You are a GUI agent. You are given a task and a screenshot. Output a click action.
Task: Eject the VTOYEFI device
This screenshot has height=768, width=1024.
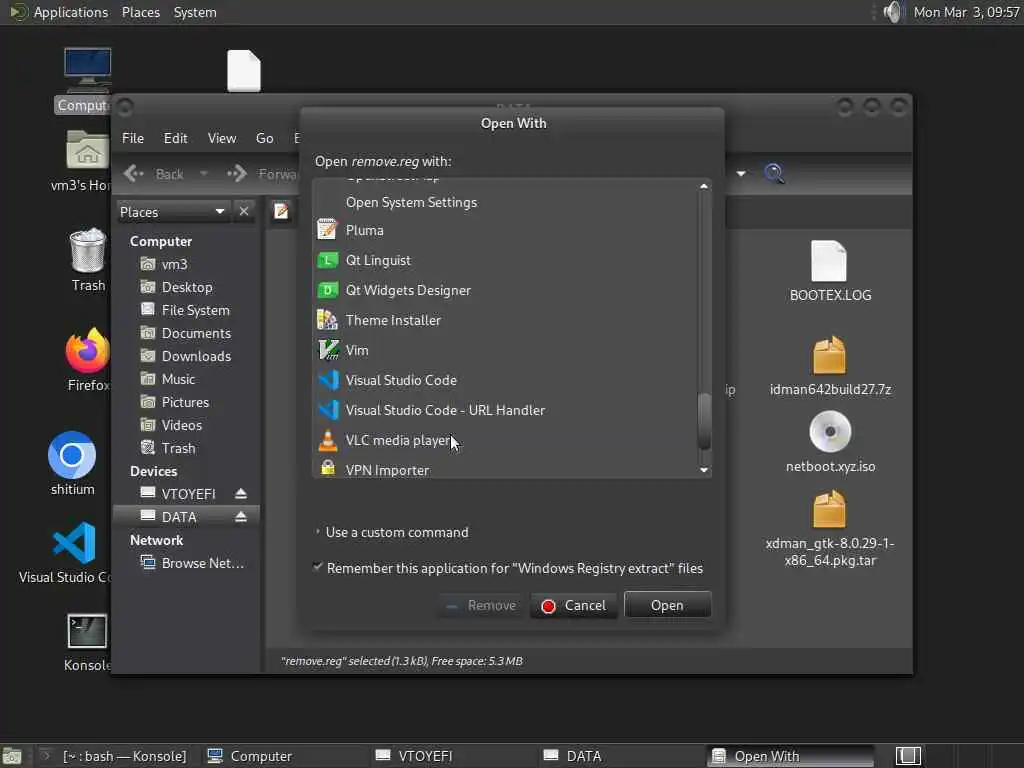click(x=241, y=494)
